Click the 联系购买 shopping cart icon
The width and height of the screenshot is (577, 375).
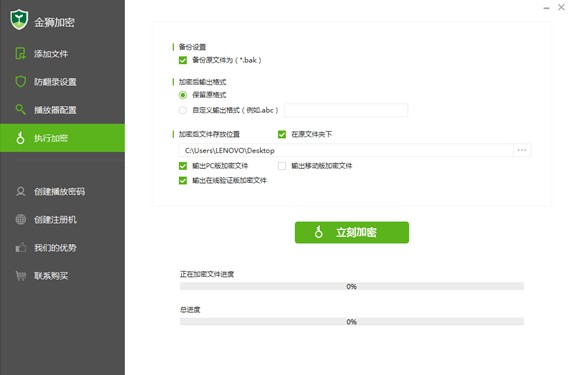coord(21,275)
